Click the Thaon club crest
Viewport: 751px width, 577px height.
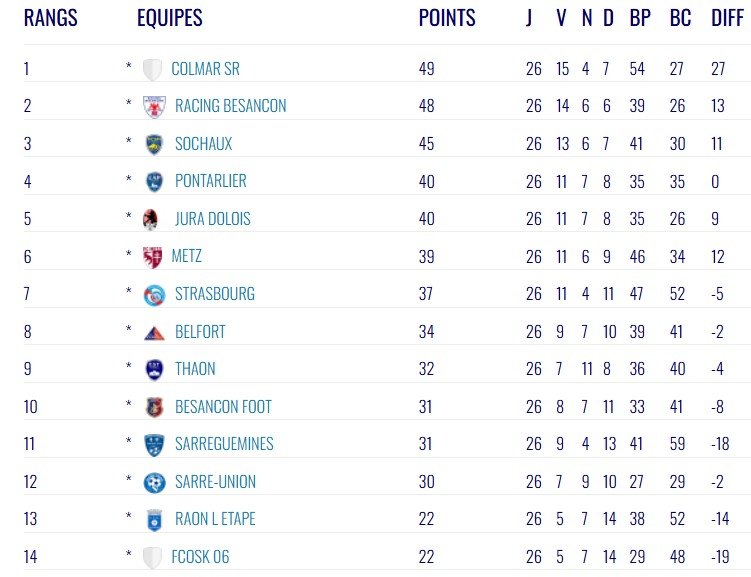(154, 369)
